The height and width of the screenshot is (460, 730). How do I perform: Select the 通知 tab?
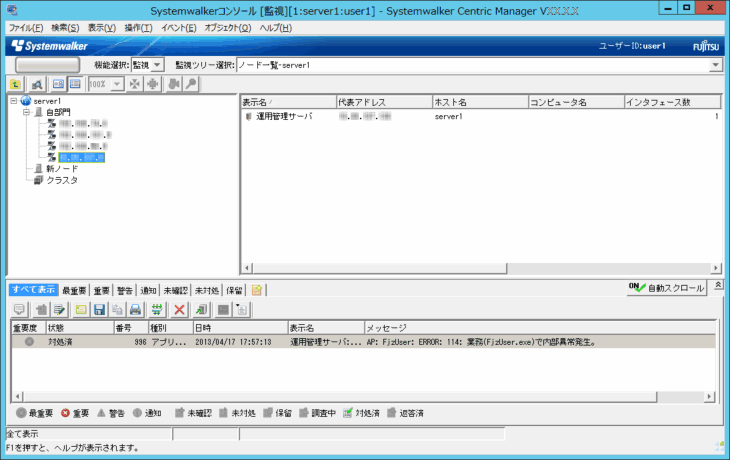(148, 291)
